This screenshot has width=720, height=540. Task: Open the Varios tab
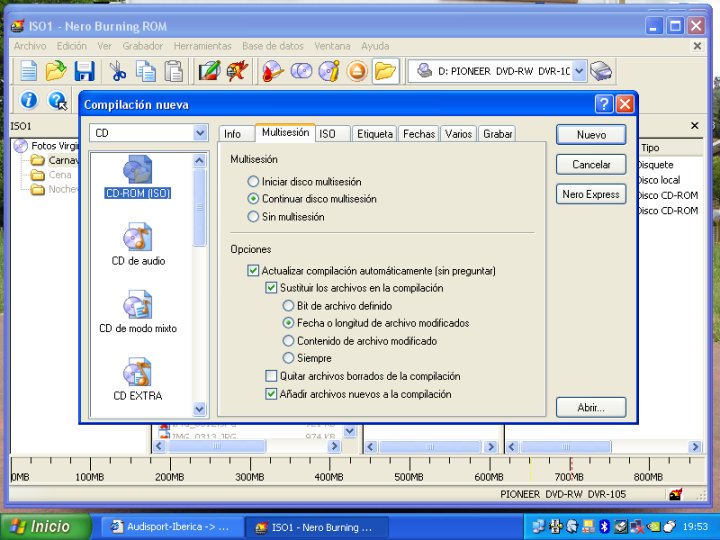coord(458,134)
